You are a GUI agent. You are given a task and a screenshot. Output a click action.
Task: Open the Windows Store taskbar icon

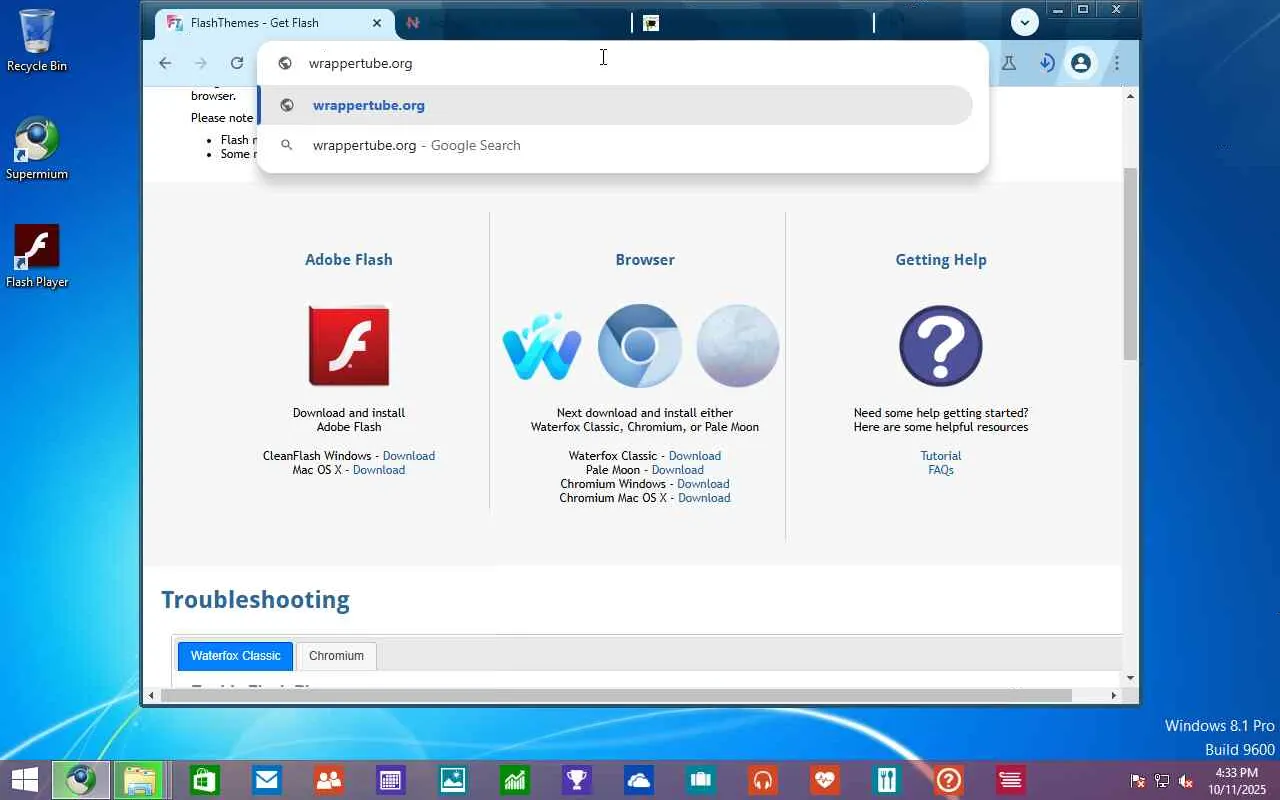(205, 780)
